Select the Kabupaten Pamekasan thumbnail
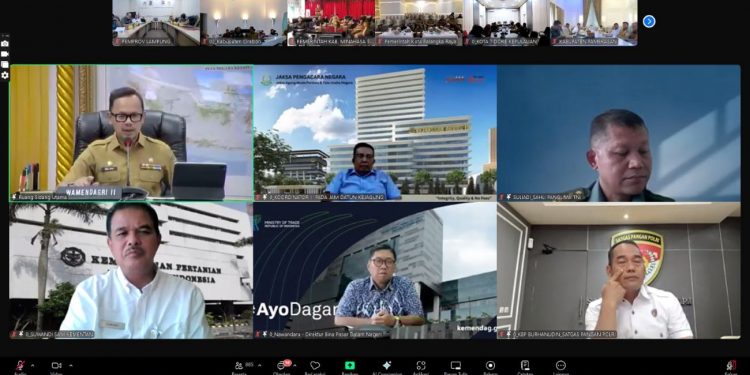 [x=594, y=22]
